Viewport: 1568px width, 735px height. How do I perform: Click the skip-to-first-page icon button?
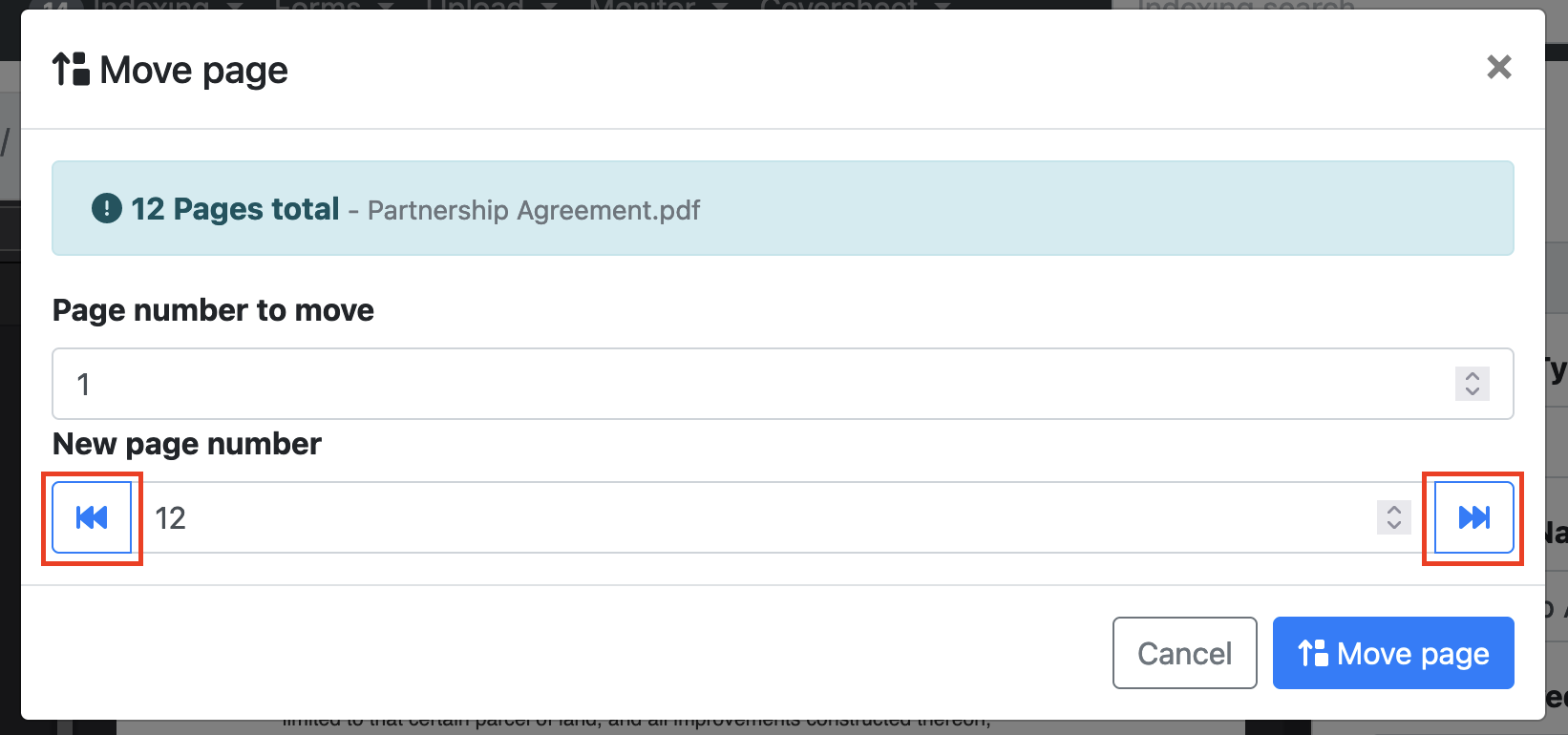pyautogui.click(x=92, y=517)
